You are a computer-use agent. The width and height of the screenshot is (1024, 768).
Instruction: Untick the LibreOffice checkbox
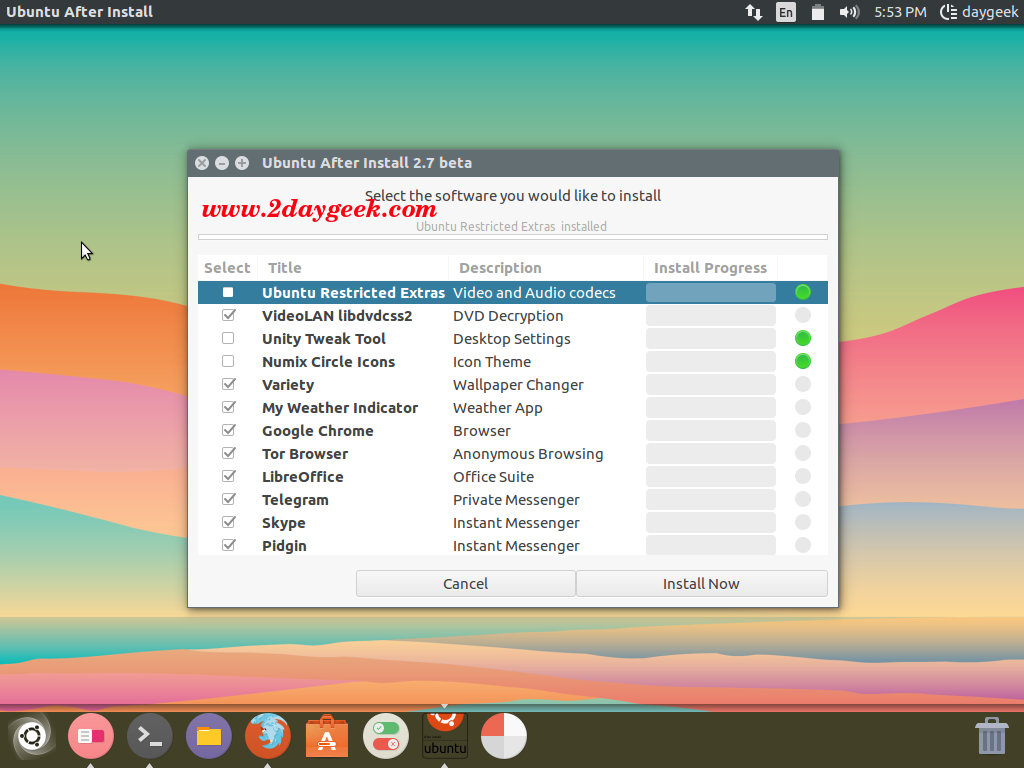pos(228,476)
